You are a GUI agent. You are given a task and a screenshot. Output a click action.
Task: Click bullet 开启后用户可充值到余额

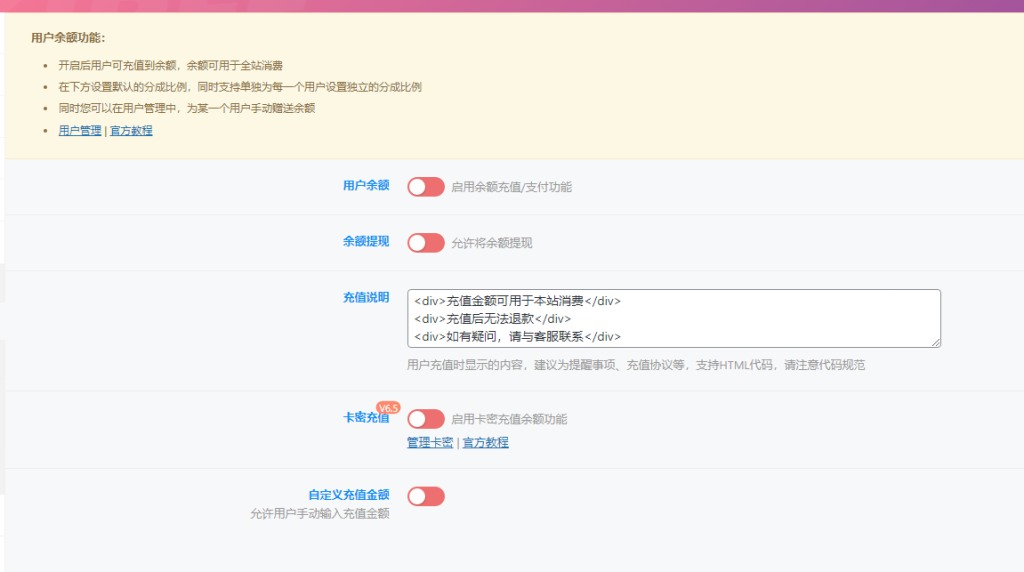[170, 65]
